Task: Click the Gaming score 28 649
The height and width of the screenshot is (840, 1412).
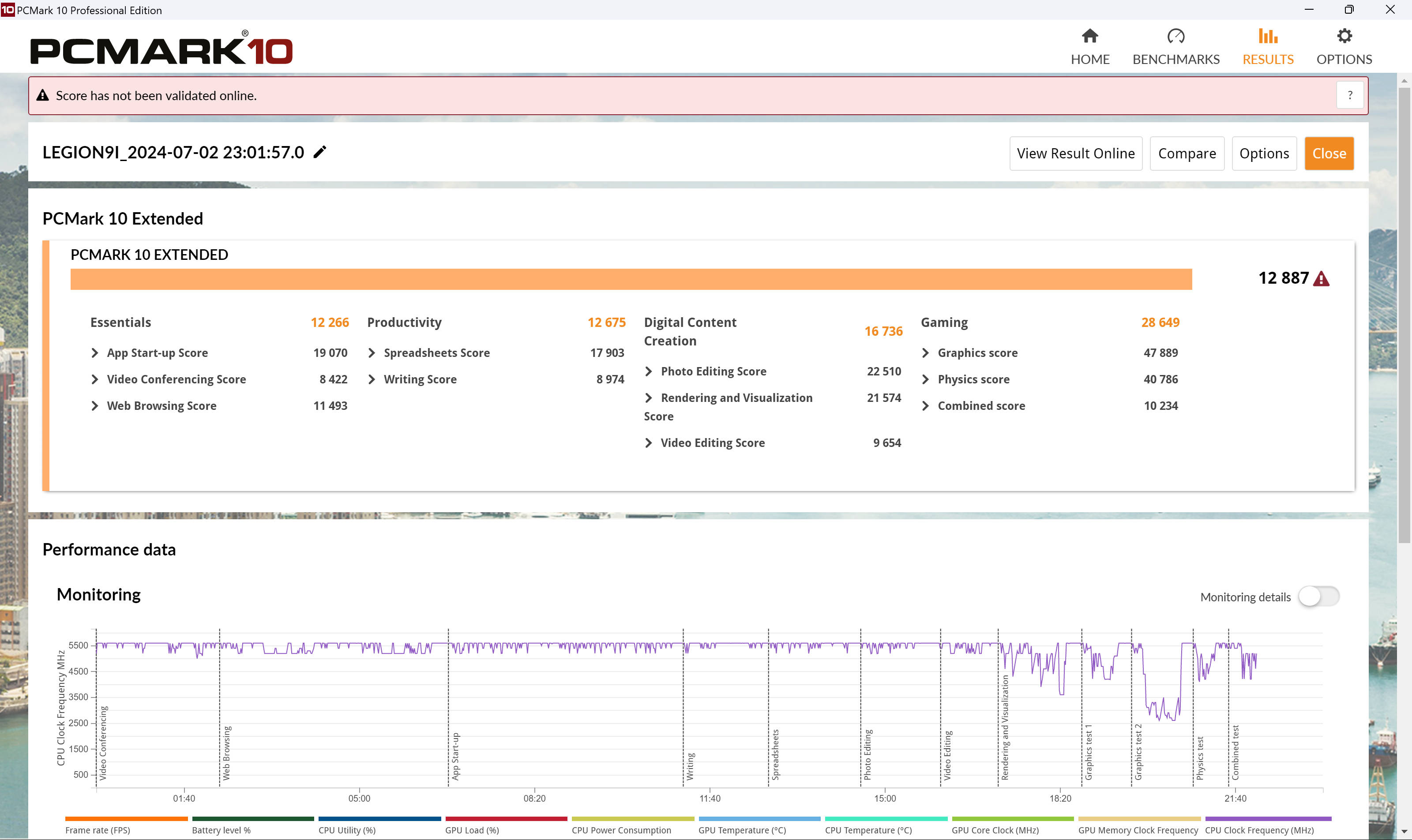Action: (1160, 322)
